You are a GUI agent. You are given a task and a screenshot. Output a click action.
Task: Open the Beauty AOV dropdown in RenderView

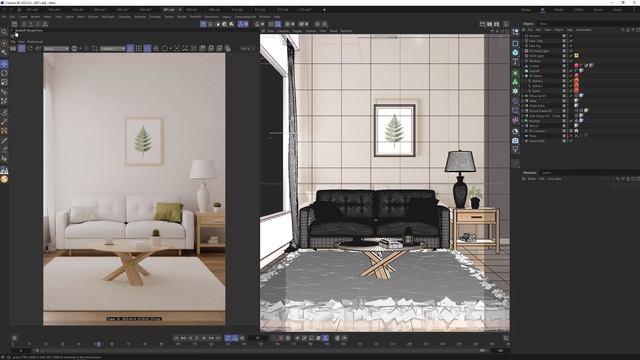[56, 48]
